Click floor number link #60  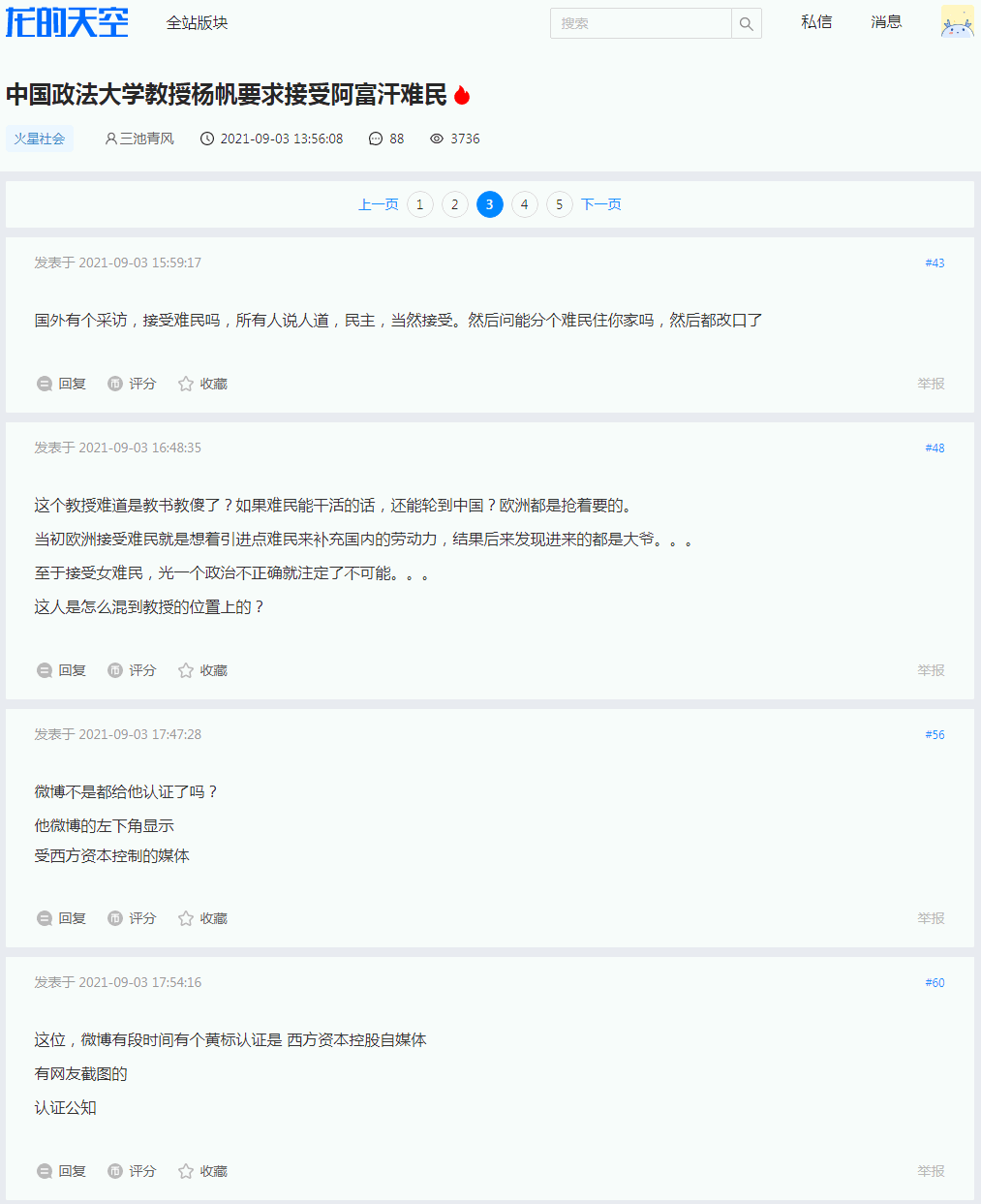pyautogui.click(x=935, y=982)
